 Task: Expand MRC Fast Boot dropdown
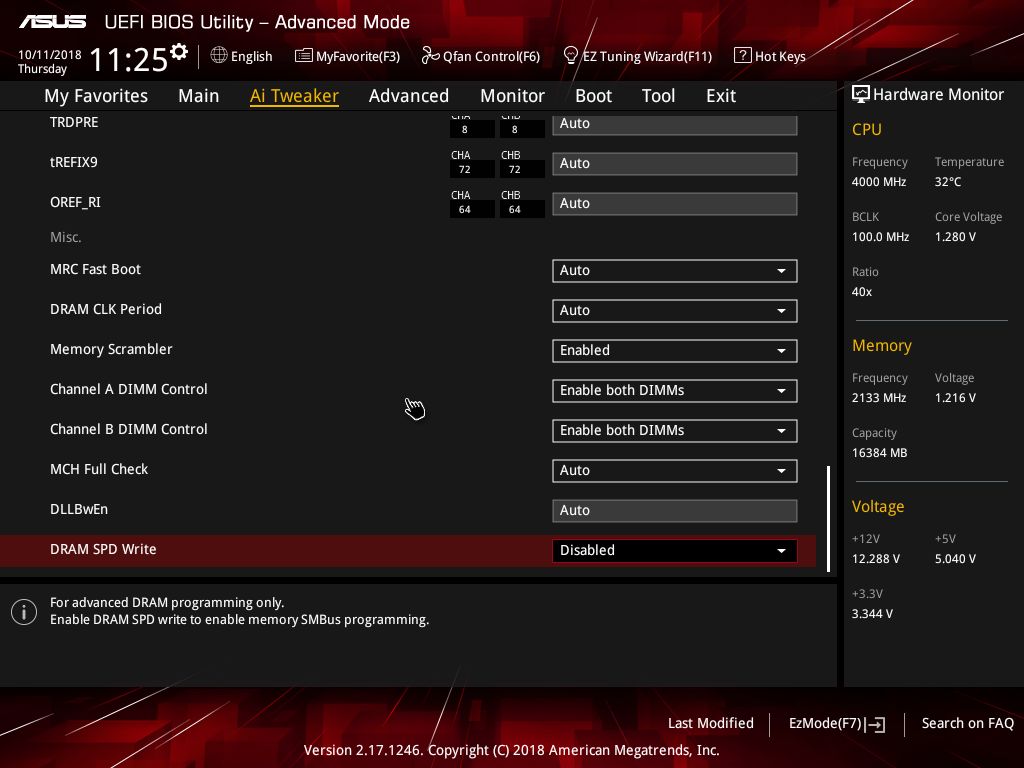pyautogui.click(x=675, y=270)
